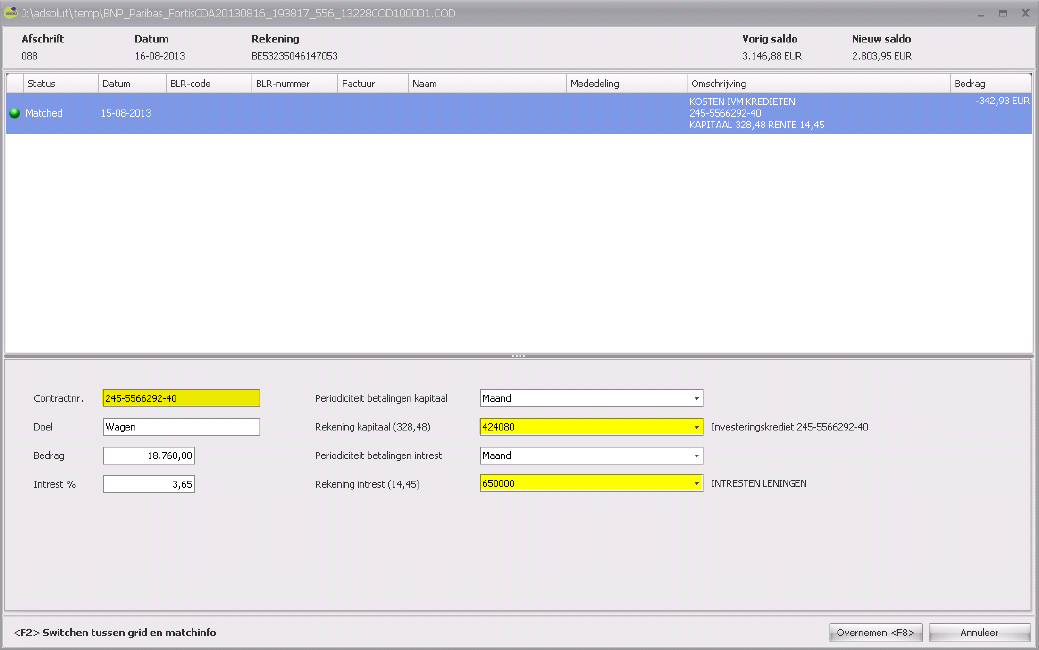This screenshot has height=650, width=1039.
Task: Expand the Rekening kapitaal account dropdown
Action: 696,427
